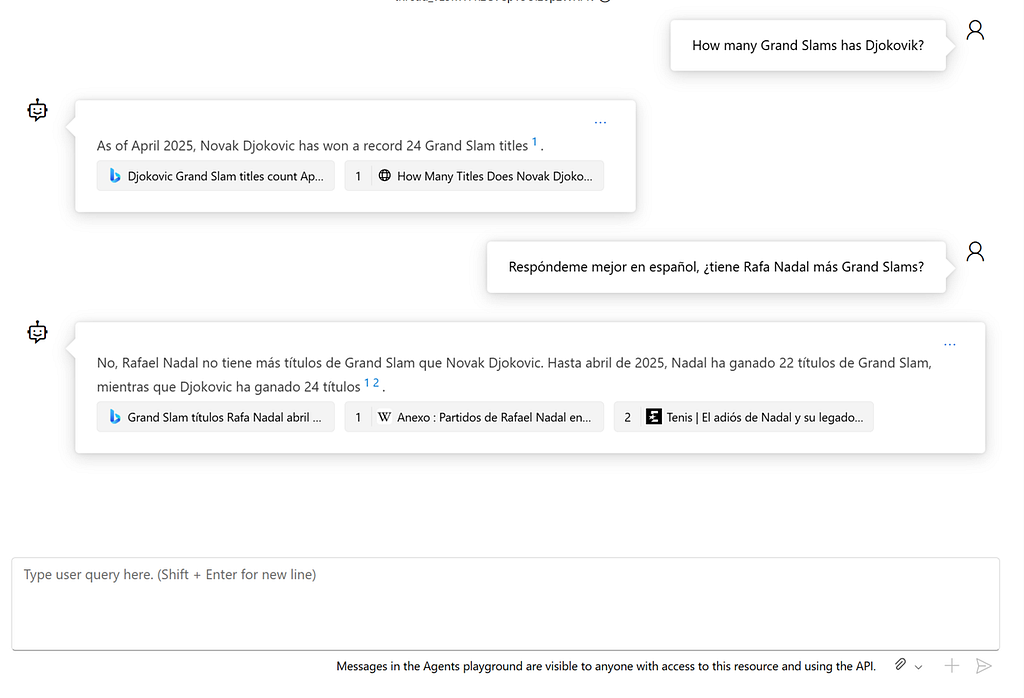The image size is (1024, 698).
Task: Click the first user avatar icon
Action: tap(975, 30)
